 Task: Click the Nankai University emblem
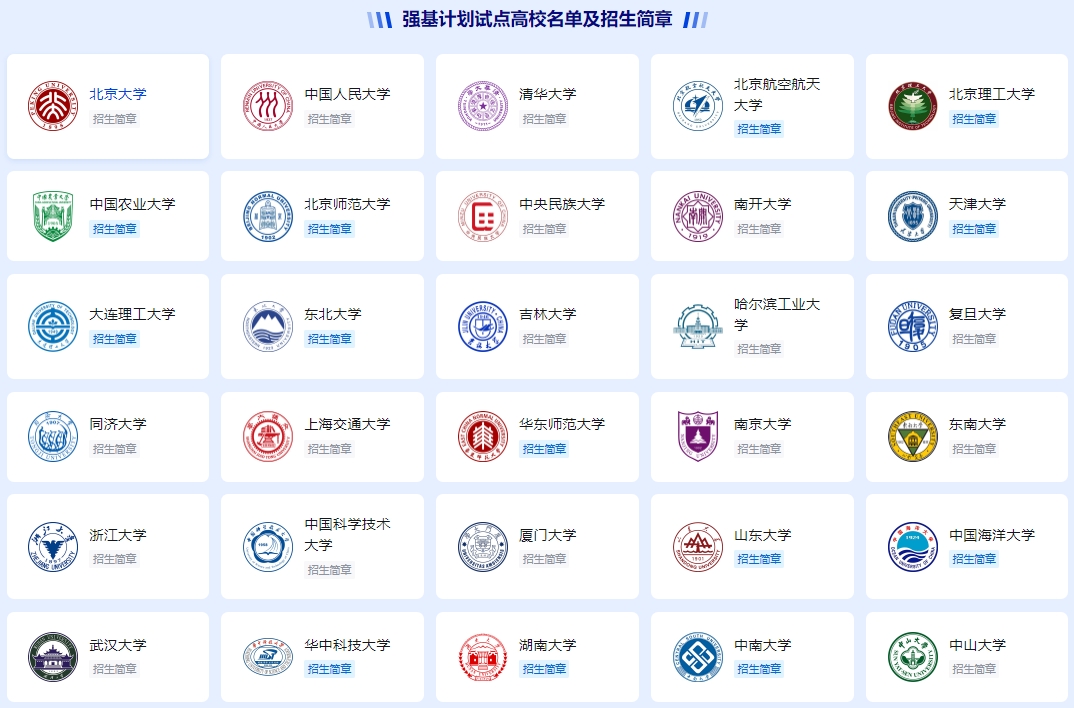pyautogui.click(x=697, y=215)
